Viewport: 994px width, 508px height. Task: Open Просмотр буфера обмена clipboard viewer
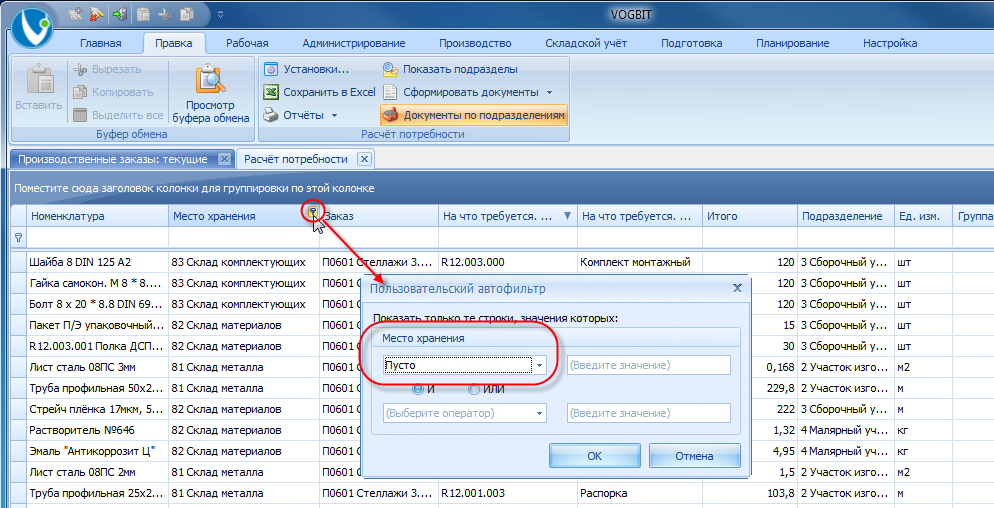click(211, 95)
